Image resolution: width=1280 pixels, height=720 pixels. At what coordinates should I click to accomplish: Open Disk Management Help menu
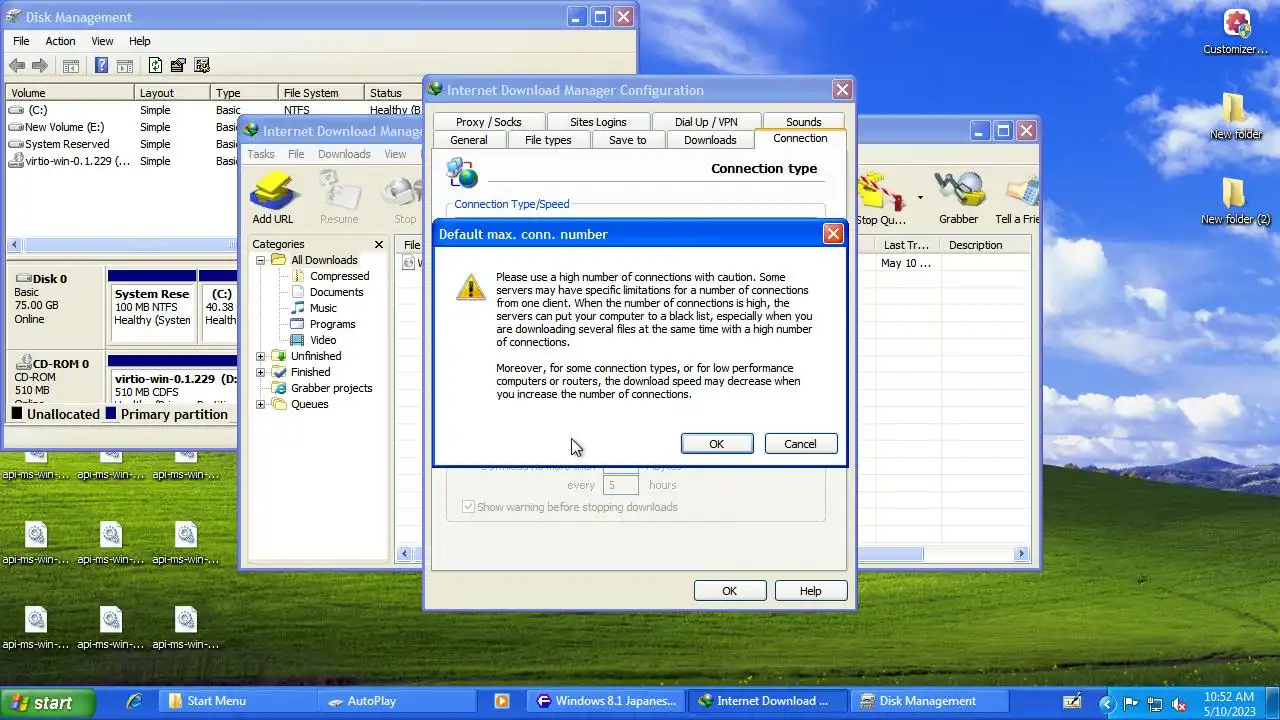pyautogui.click(x=139, y=41)
